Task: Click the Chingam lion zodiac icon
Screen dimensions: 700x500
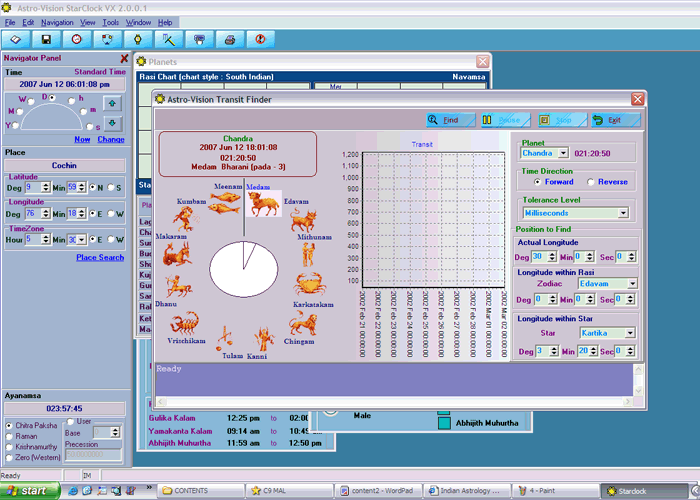Action: (303, 324)
